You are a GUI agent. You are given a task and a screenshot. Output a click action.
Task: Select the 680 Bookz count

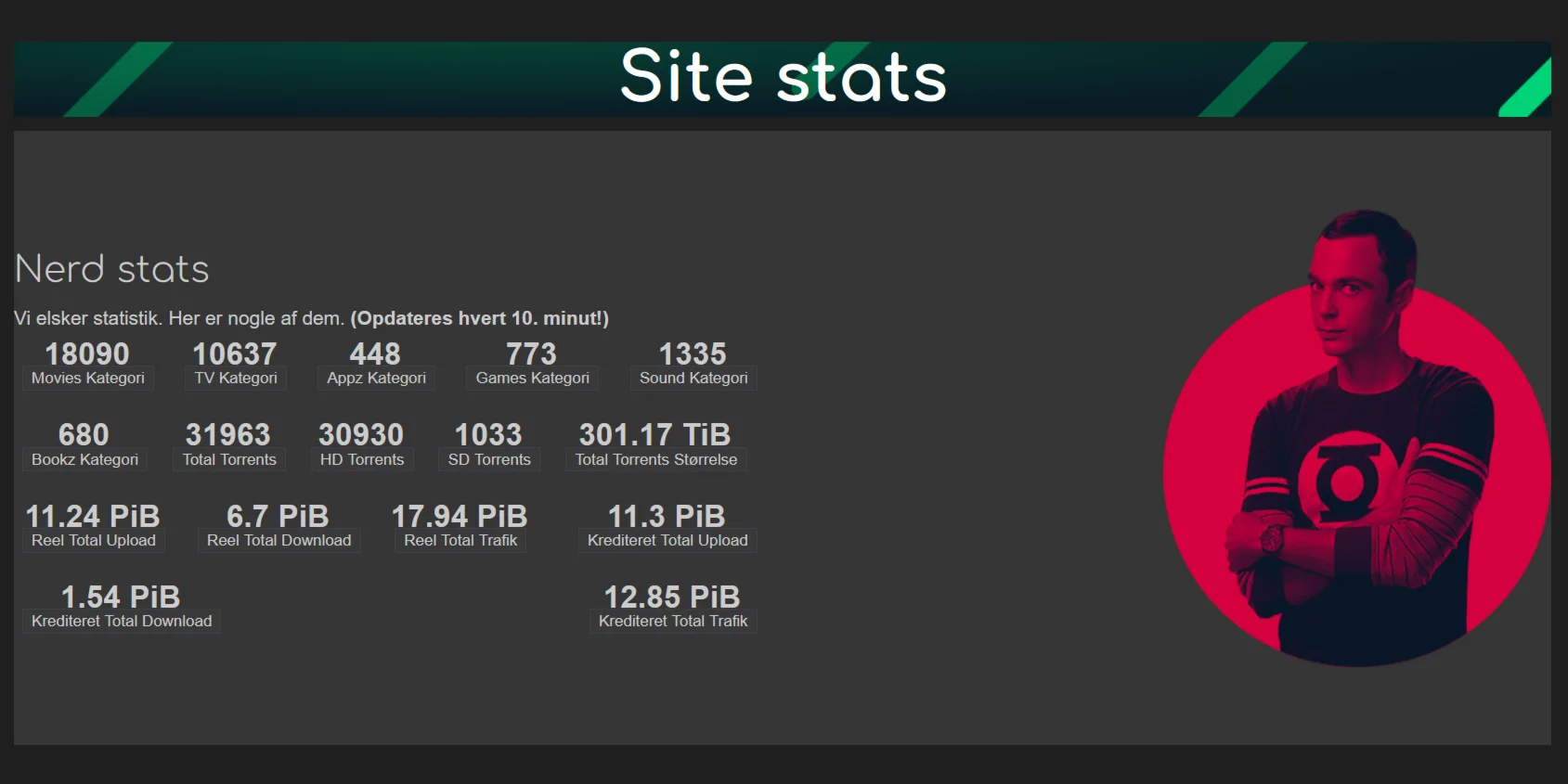[x=84, y=434]
